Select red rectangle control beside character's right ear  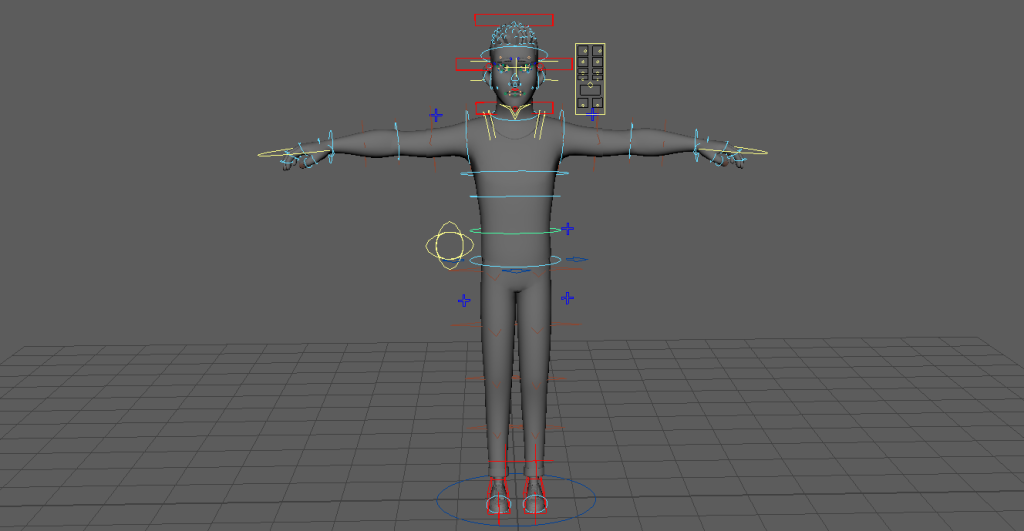point(473,64)
